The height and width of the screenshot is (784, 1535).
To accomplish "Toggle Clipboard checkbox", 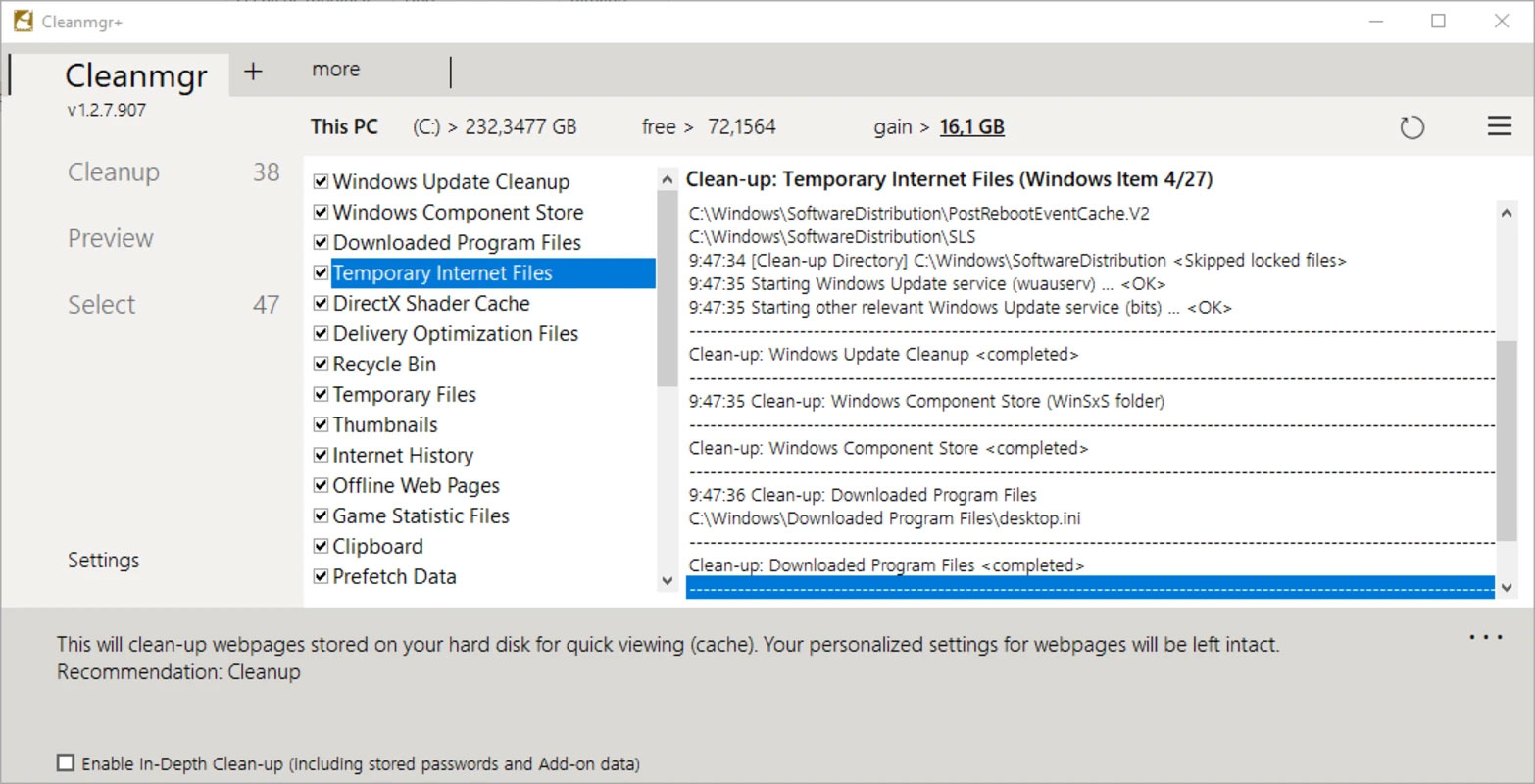I will [x=321, y=547].
